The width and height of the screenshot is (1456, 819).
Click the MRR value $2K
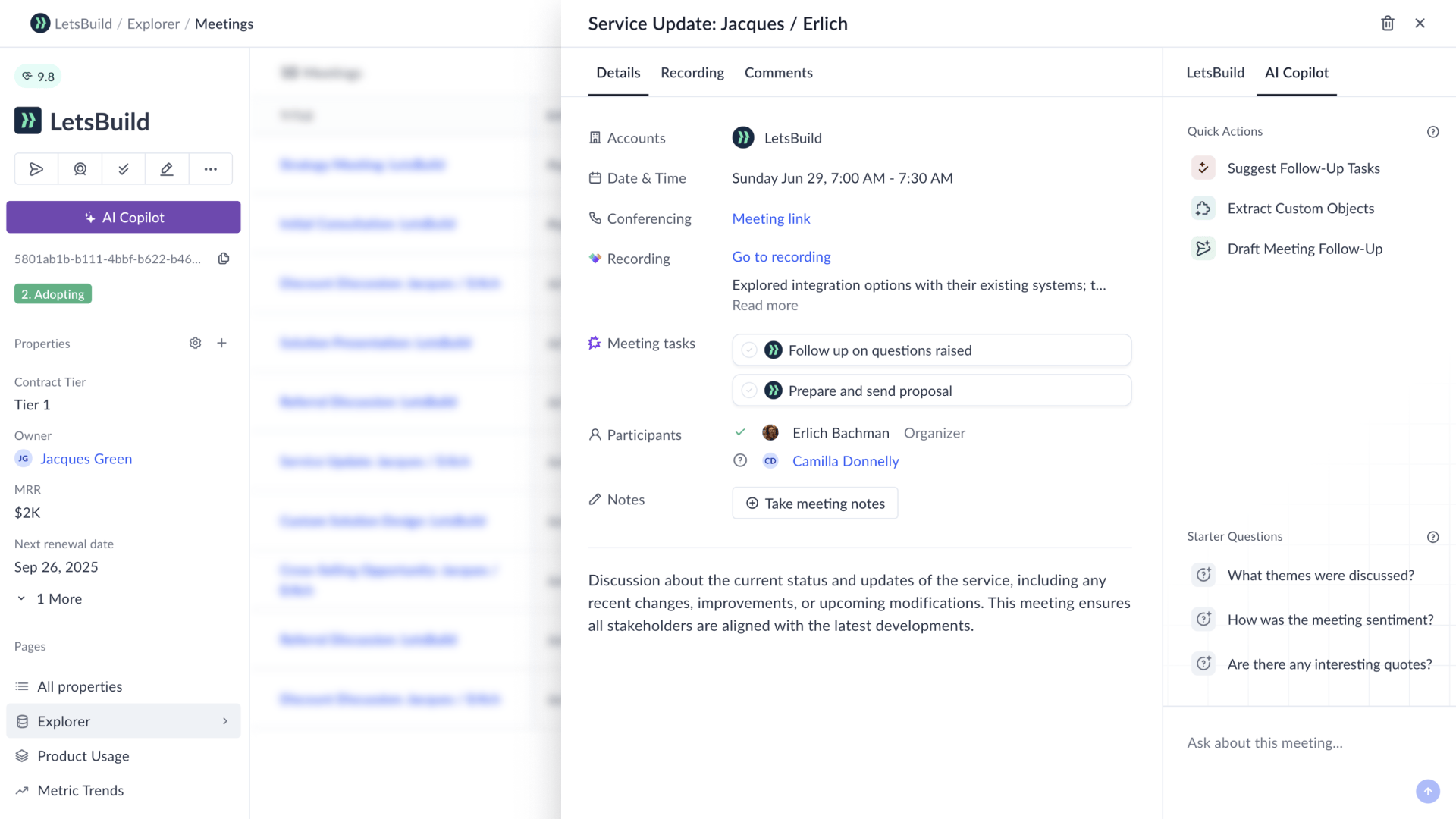tap(27, 512)
